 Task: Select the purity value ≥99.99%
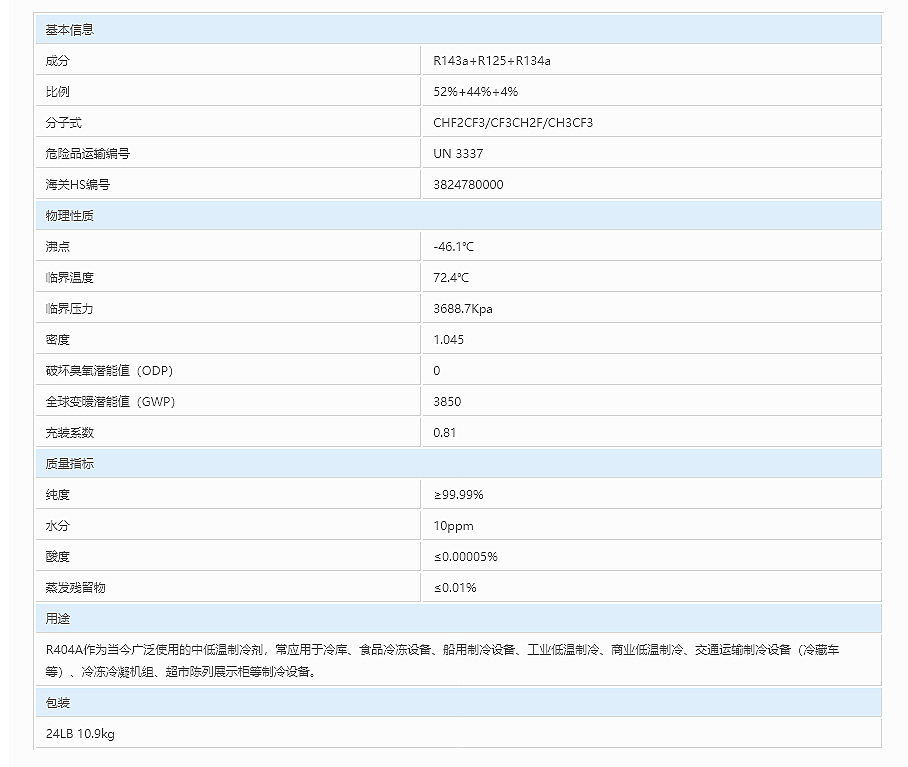tap(458, 495)
